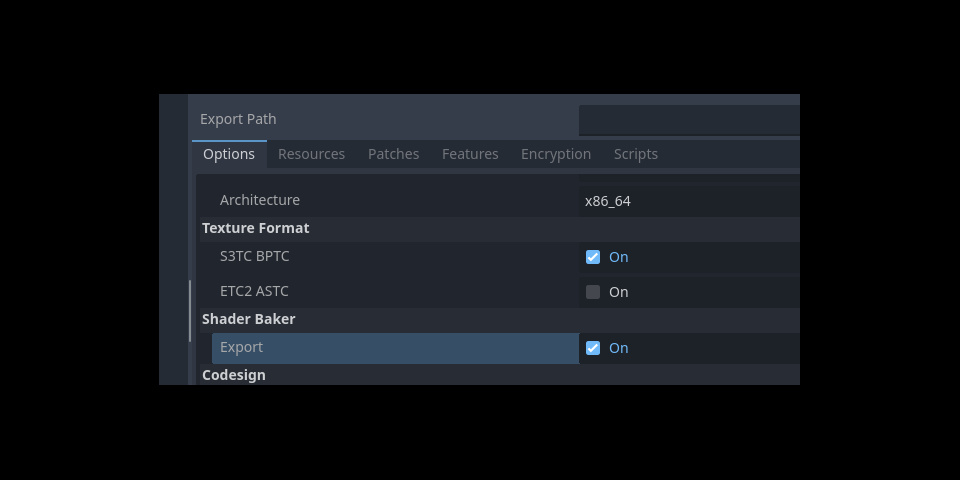960x480 pixels.
Task: Click the options list vertical scrollbar
Action: pos(190,310)
